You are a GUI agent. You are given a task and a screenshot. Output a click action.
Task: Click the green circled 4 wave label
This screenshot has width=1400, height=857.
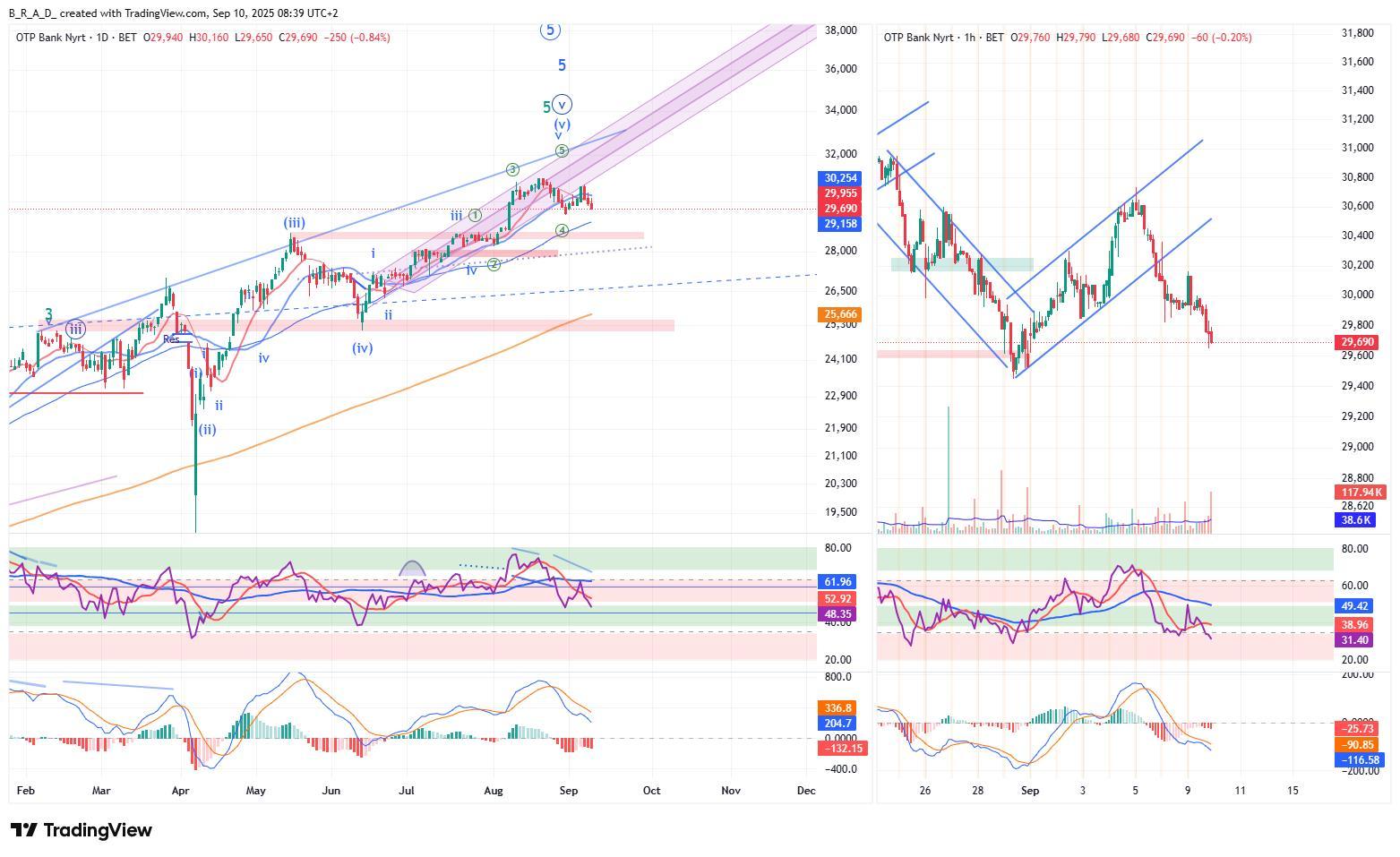point(562,230)
